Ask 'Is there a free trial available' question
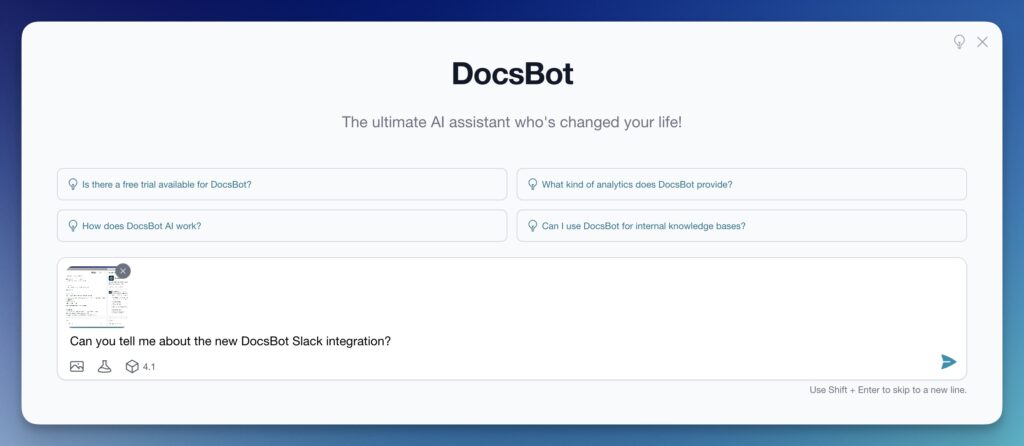 point(166,184)
